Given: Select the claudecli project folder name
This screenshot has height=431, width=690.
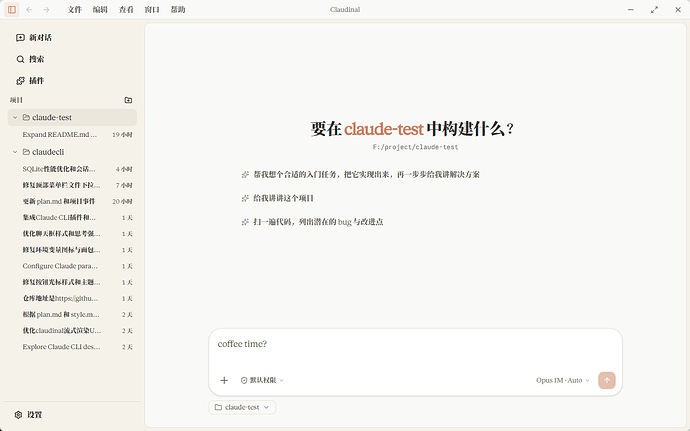Looking at the screenshot, I should (x=48, y=152).
